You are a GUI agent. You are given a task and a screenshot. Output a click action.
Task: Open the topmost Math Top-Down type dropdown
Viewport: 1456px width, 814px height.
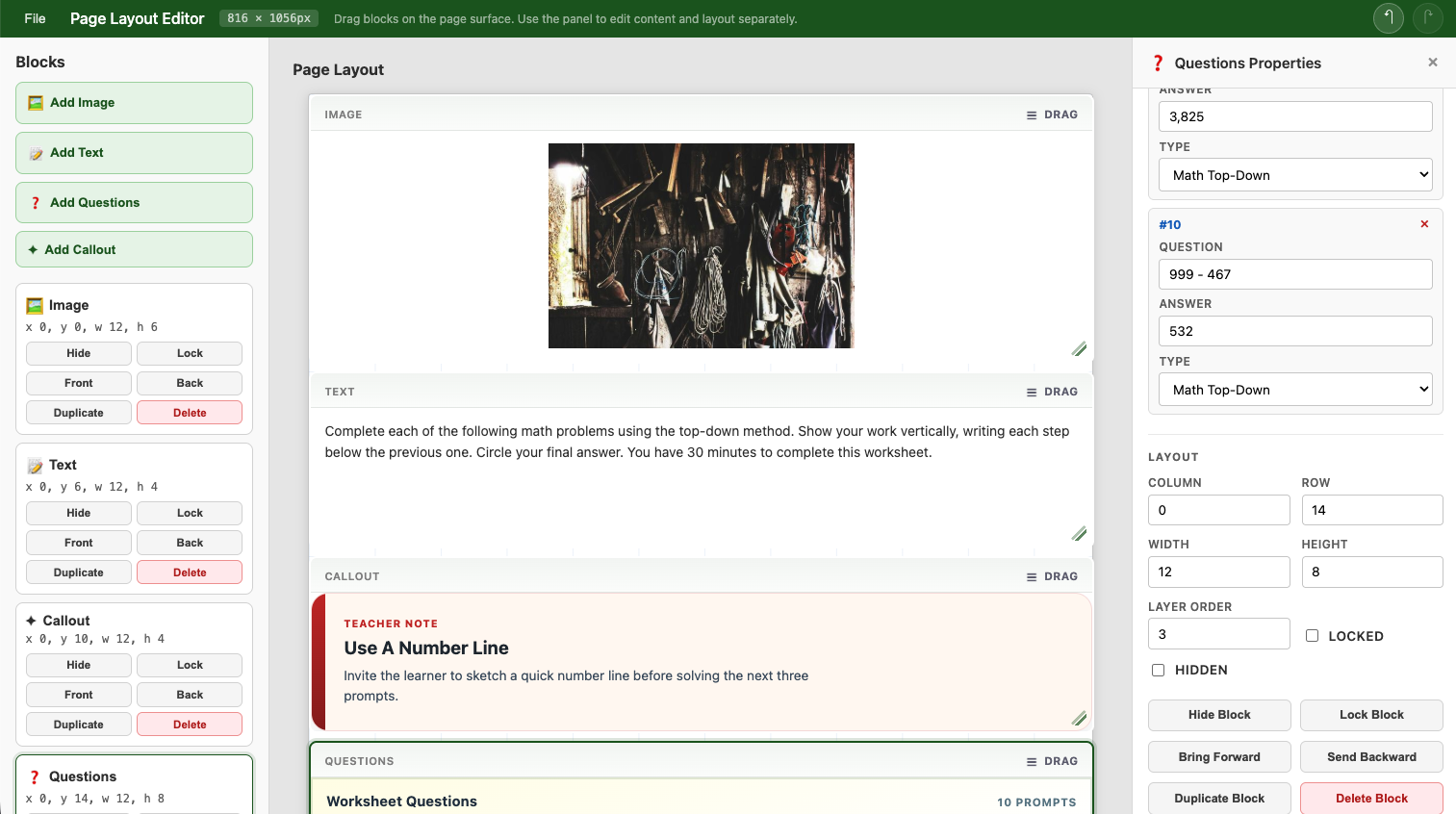(1294, 174)
